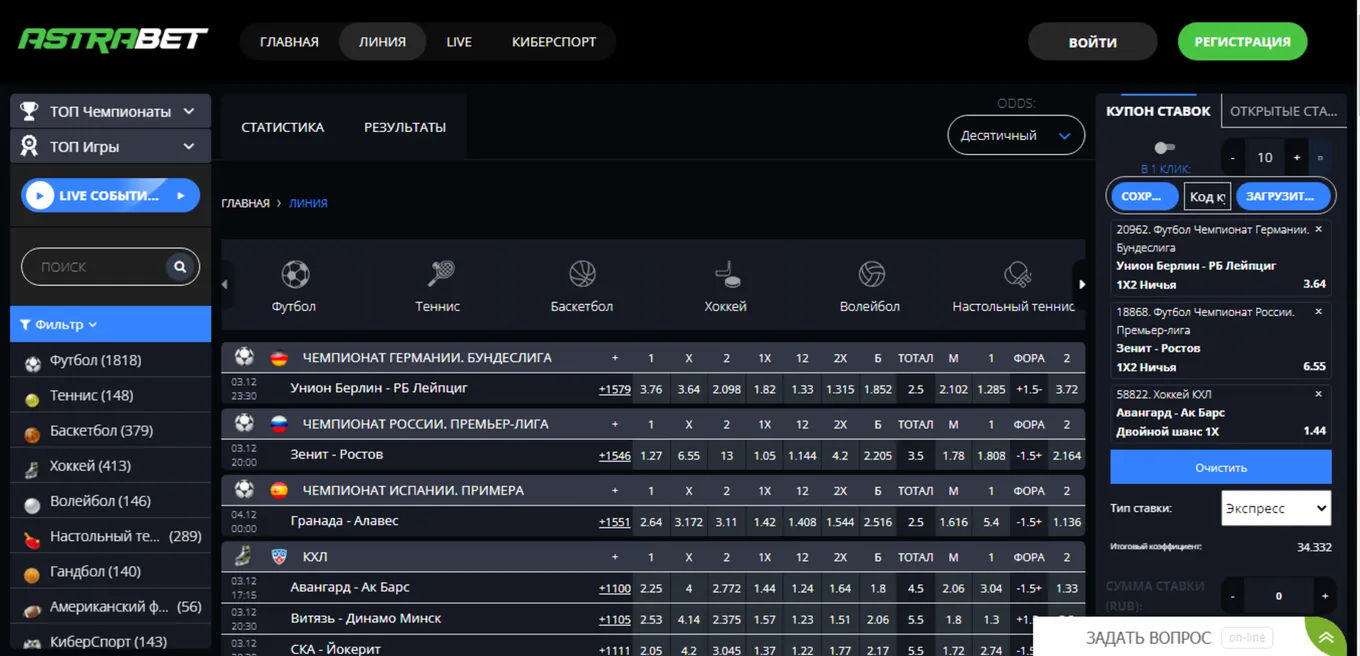Open the Футбол (1818) sidebar category
This screenshot has width=1360, height=656.
point(110,361)
